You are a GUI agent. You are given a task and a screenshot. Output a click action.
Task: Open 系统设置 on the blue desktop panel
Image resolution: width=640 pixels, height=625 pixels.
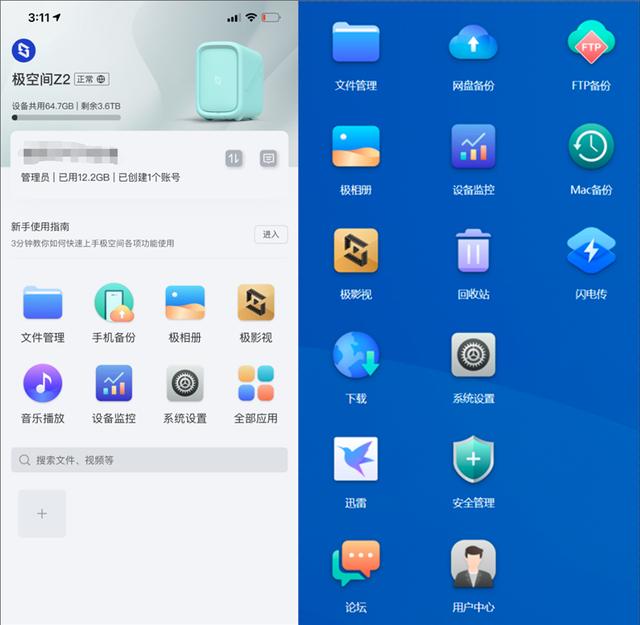(x=473, y=354)
